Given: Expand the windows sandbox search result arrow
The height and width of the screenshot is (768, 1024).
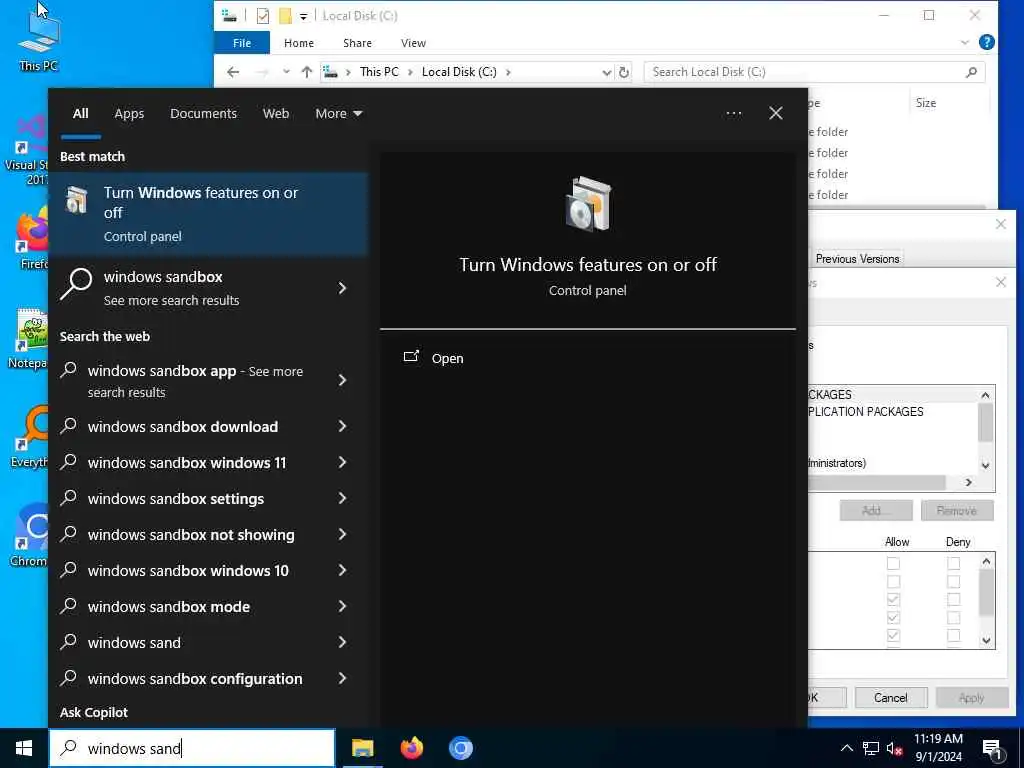Looking at the screenshot, I should coord(342,288).
